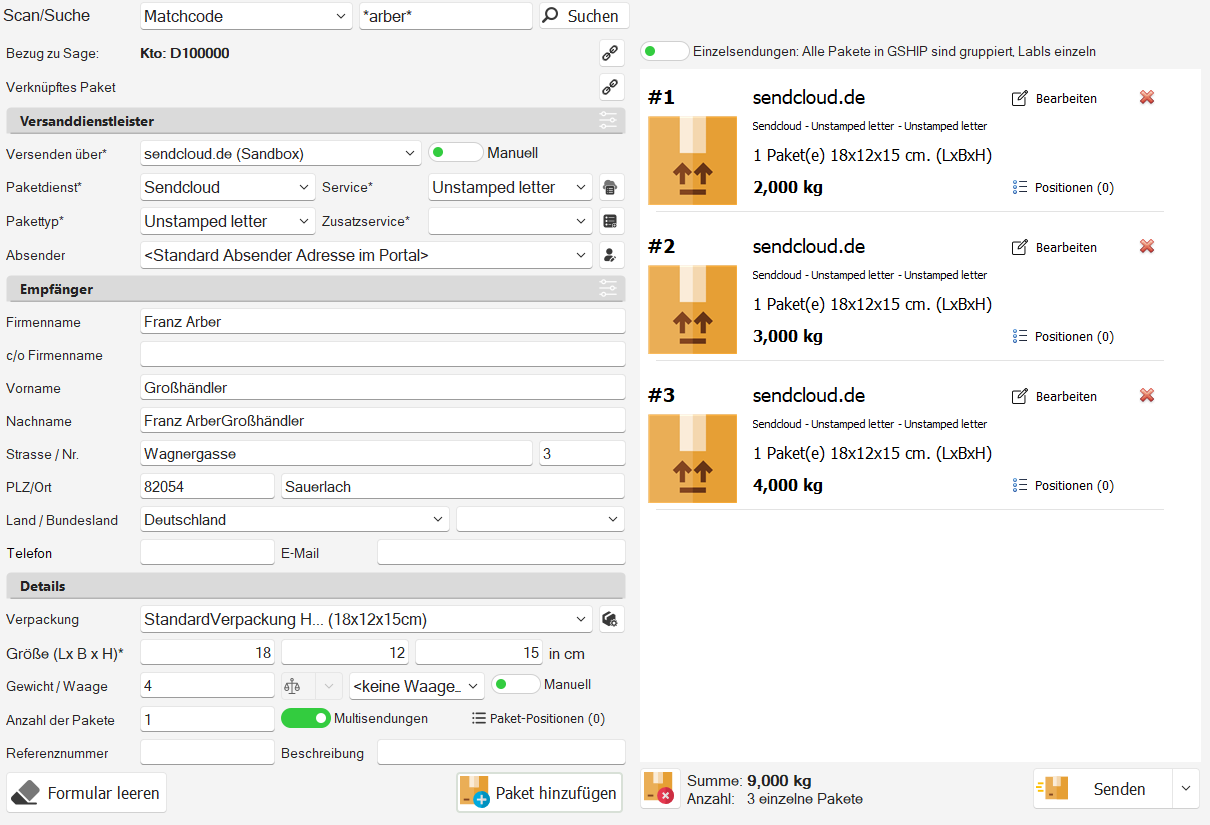Open the <keine Waage> scale dropdown

pyautogui.click(x=416, y=686)
